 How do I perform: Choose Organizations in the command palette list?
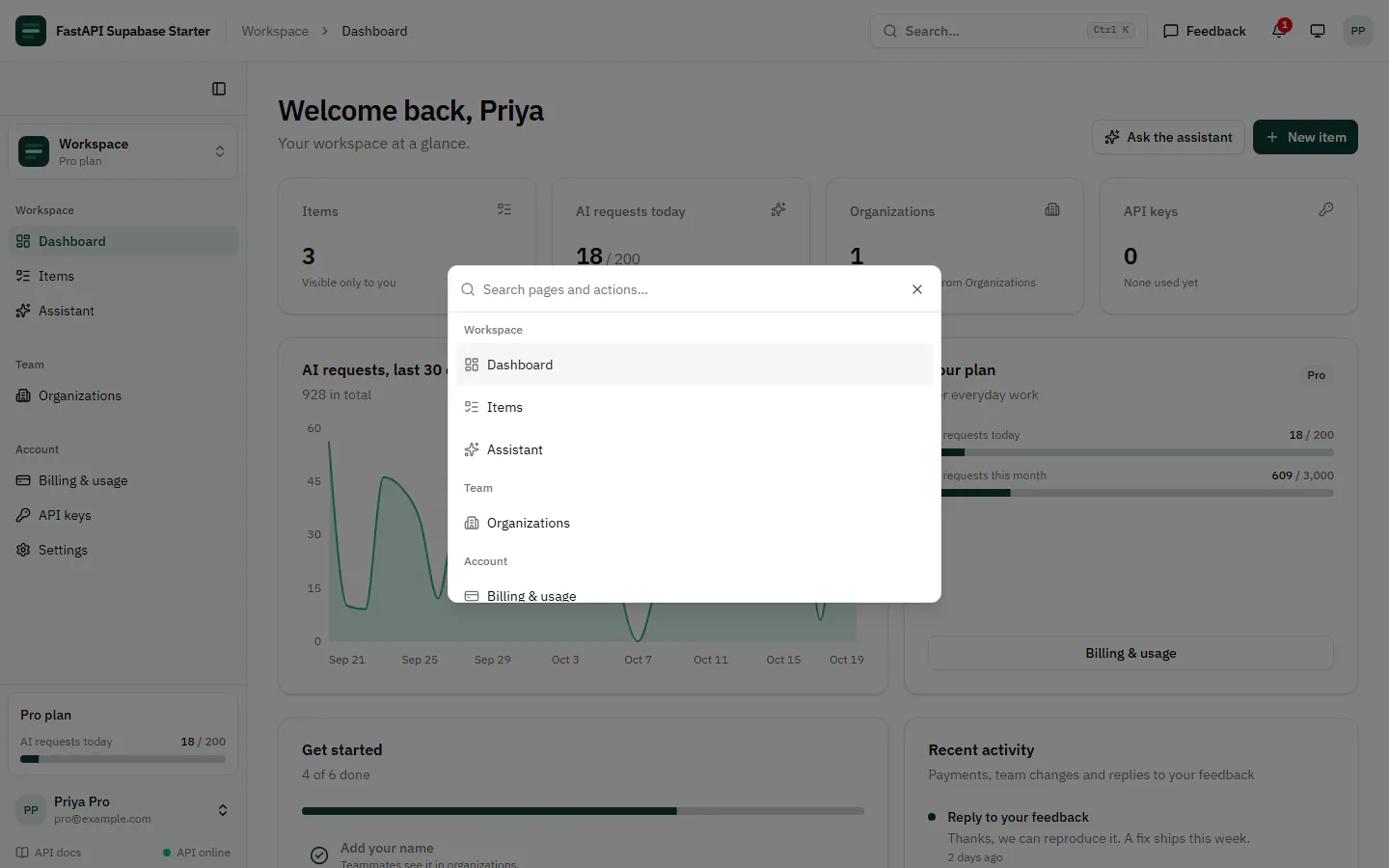[x=694, y=523]
